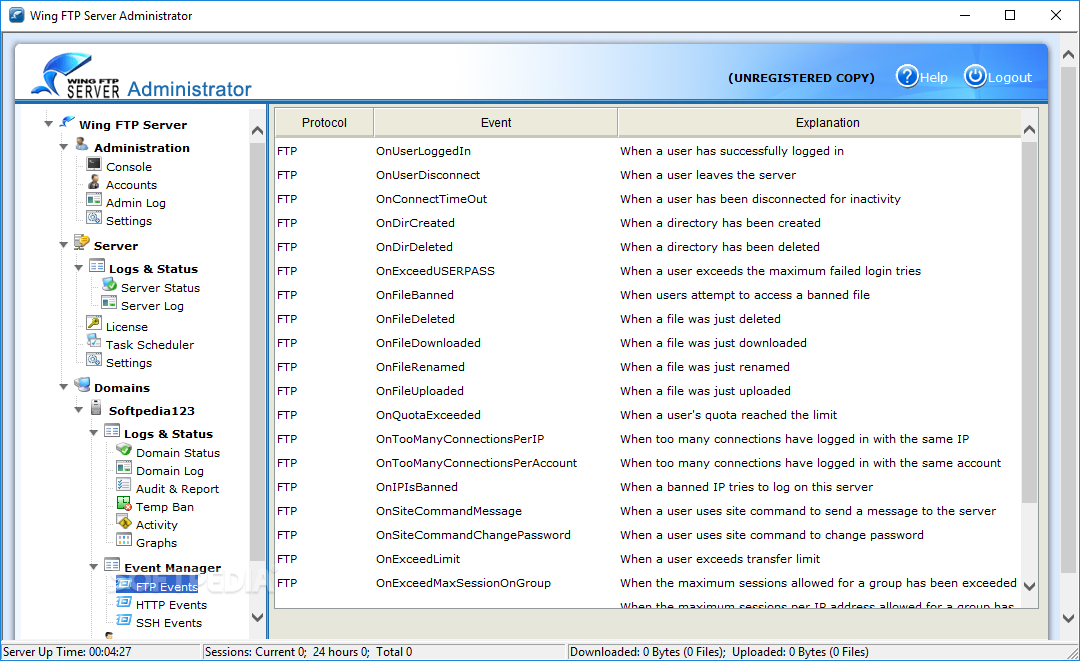Select the OnQuotaExceeded event

point(647,415)
